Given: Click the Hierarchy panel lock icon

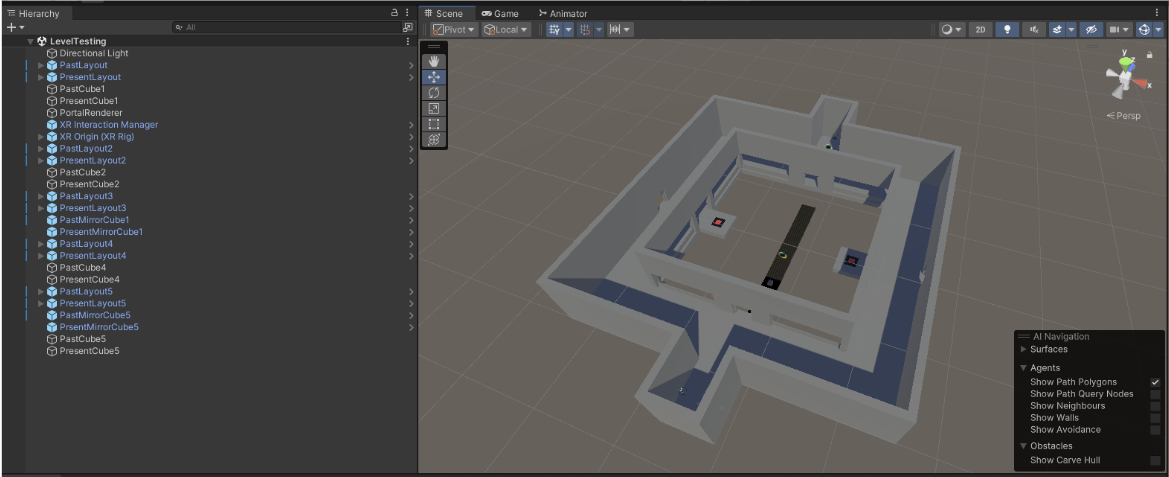Looking at the screenshot, I should click(395, 13).
